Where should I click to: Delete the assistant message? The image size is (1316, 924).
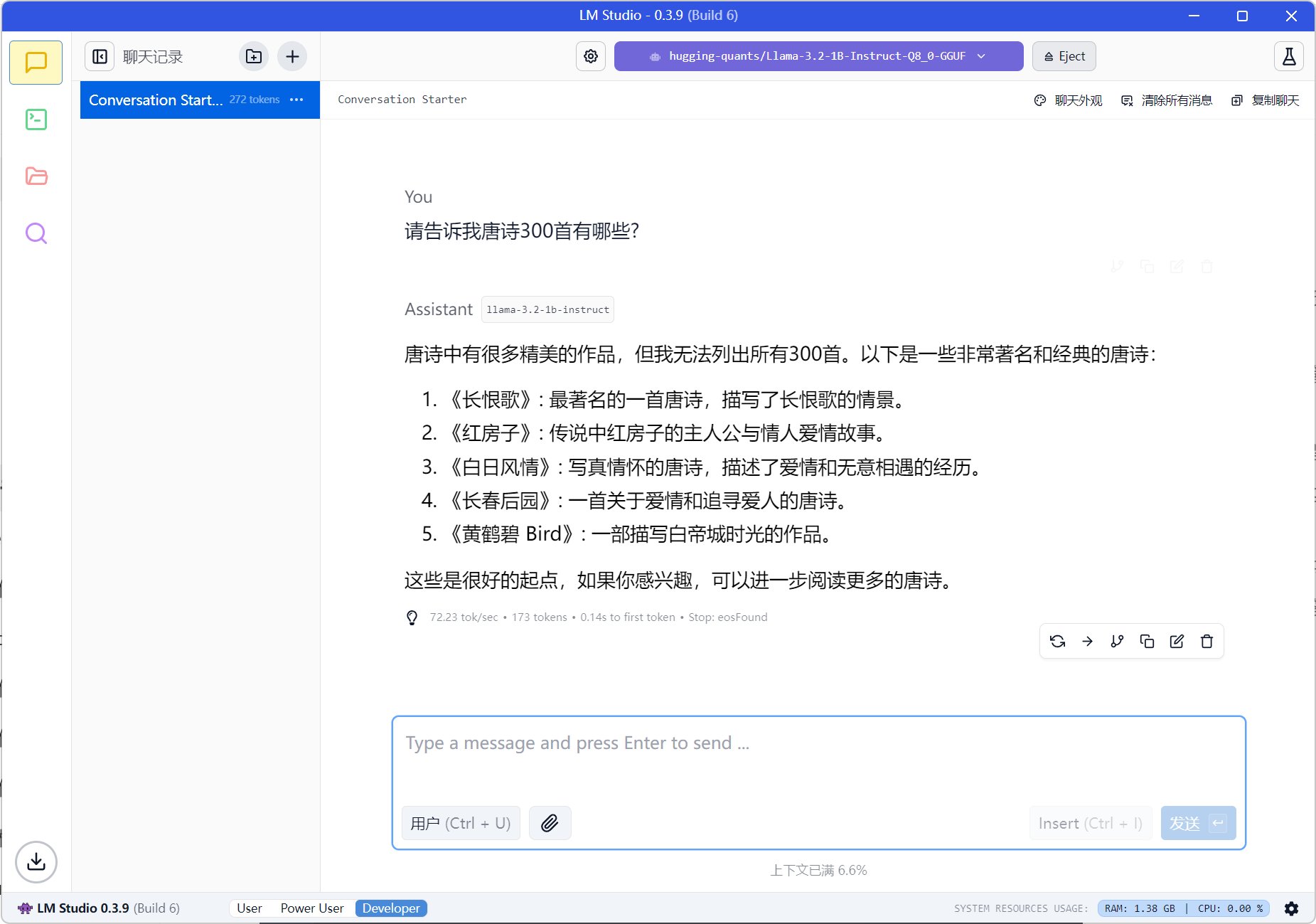1207,642
